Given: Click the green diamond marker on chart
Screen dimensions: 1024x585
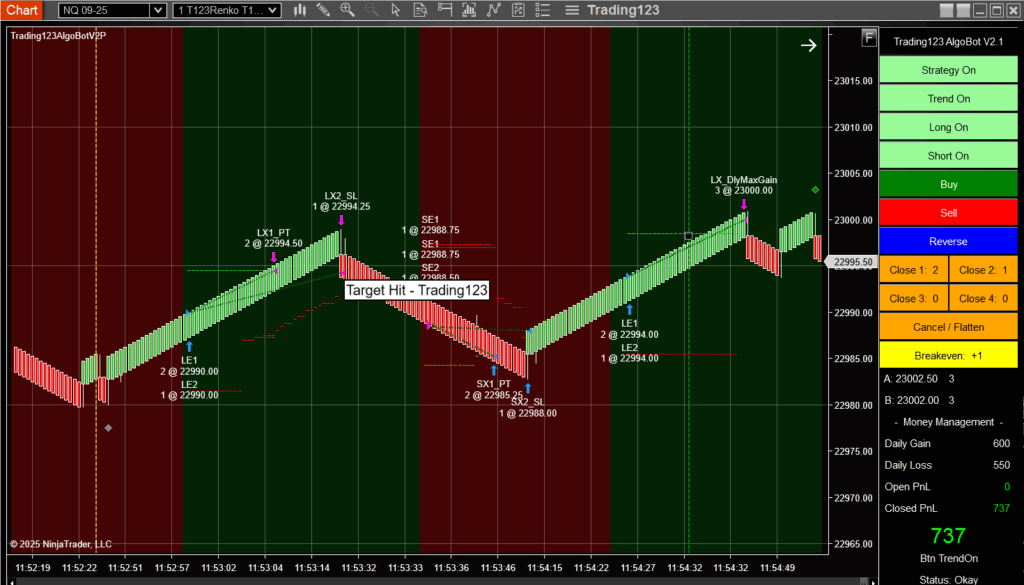Looking at the screenshot, I should coord(815,190).
